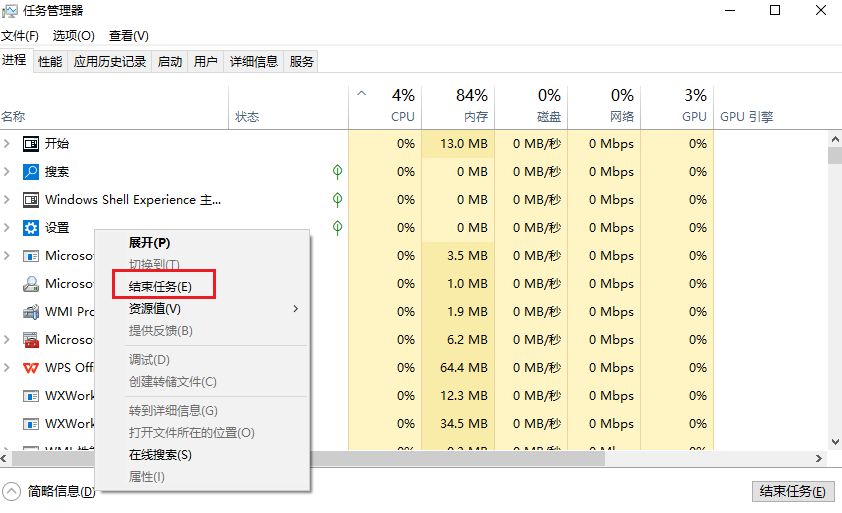
Task: Select the 进程 tab
Action: tap(14, 60)
